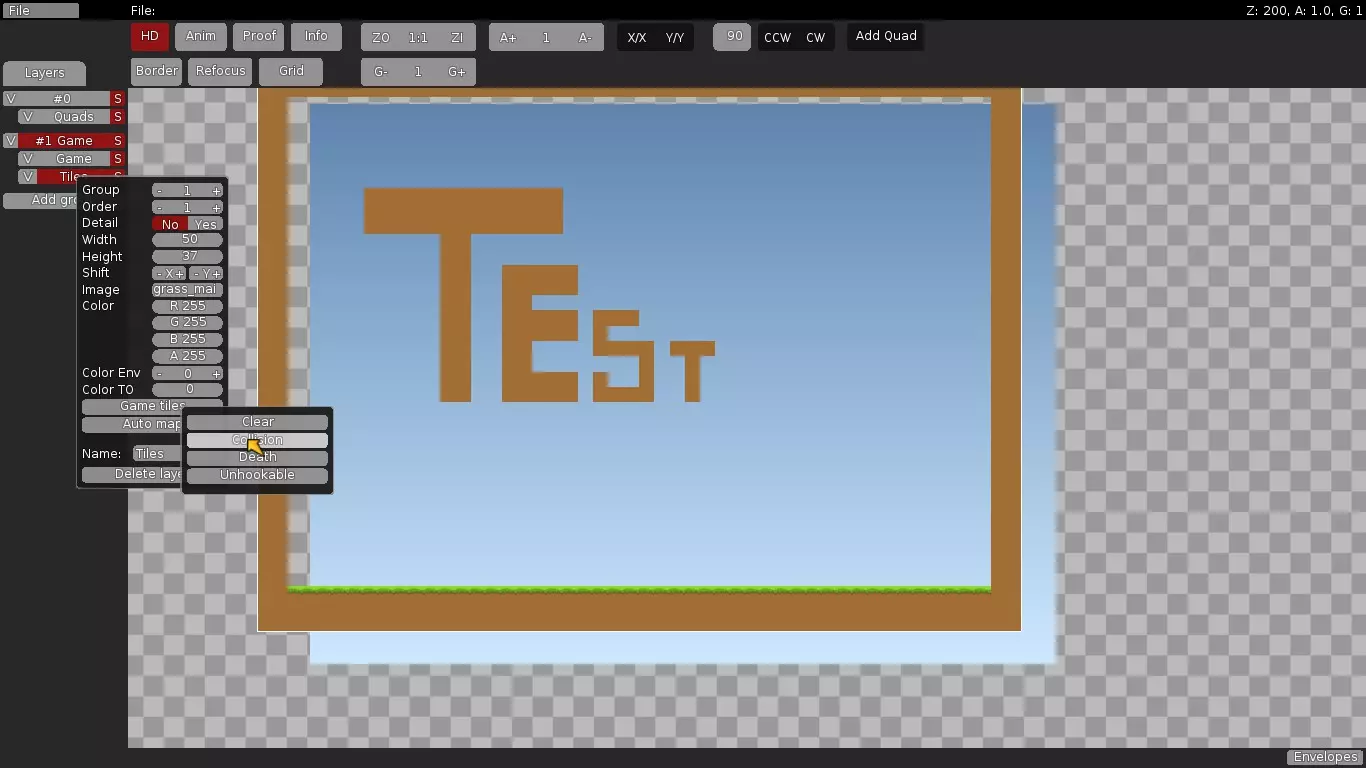Click the A- animation speed button
This screenshot has width=1366, height=768.
click(585, 38)
